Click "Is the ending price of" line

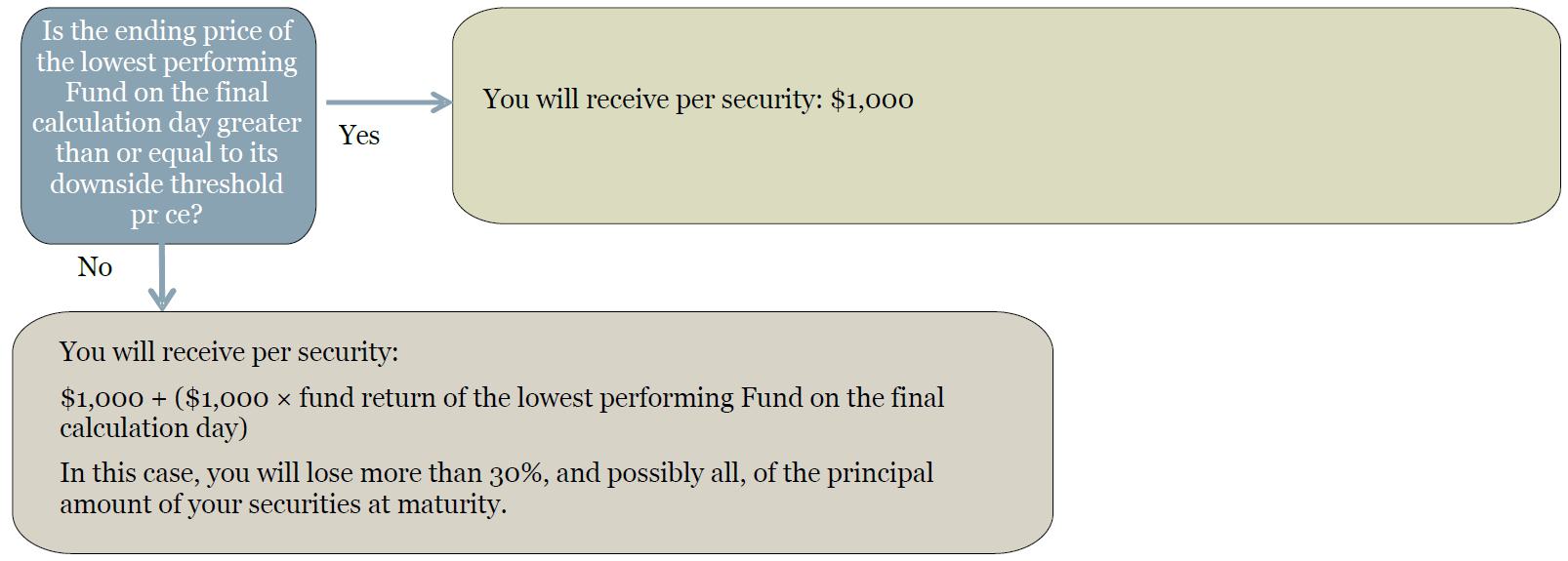tap(167, 31)
